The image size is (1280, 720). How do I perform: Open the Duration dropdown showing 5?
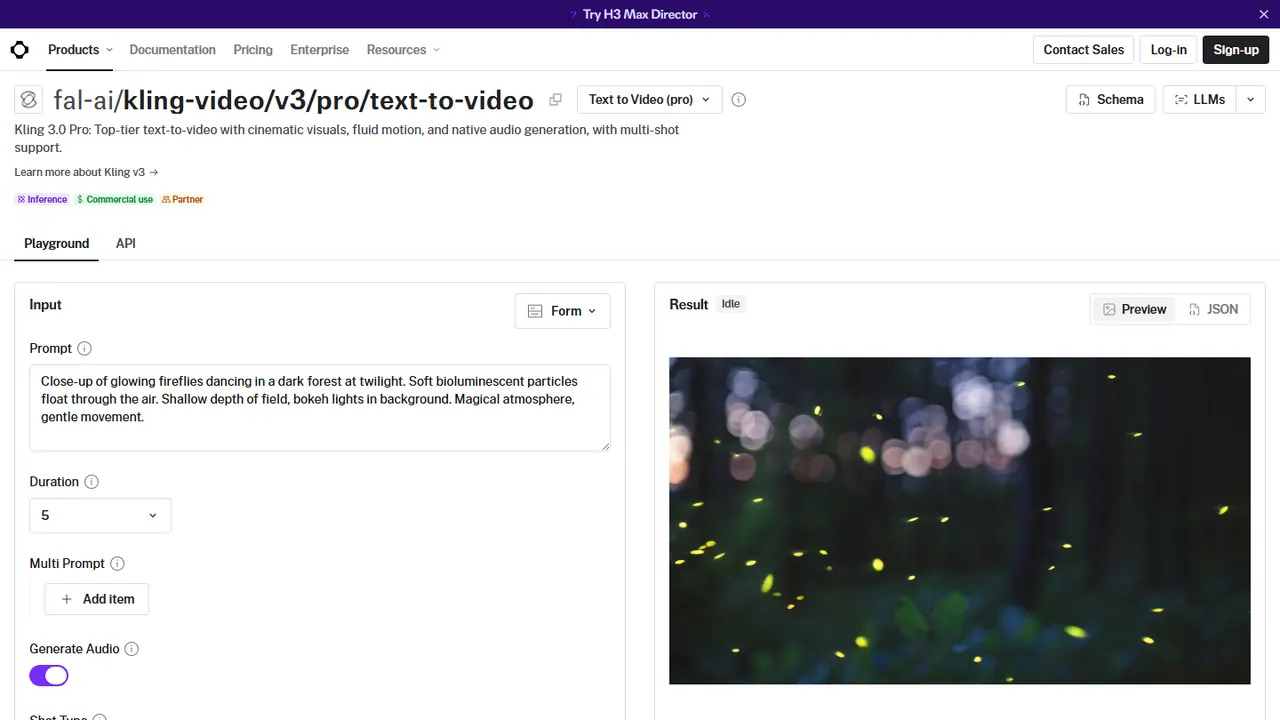[x=100, y=515]
